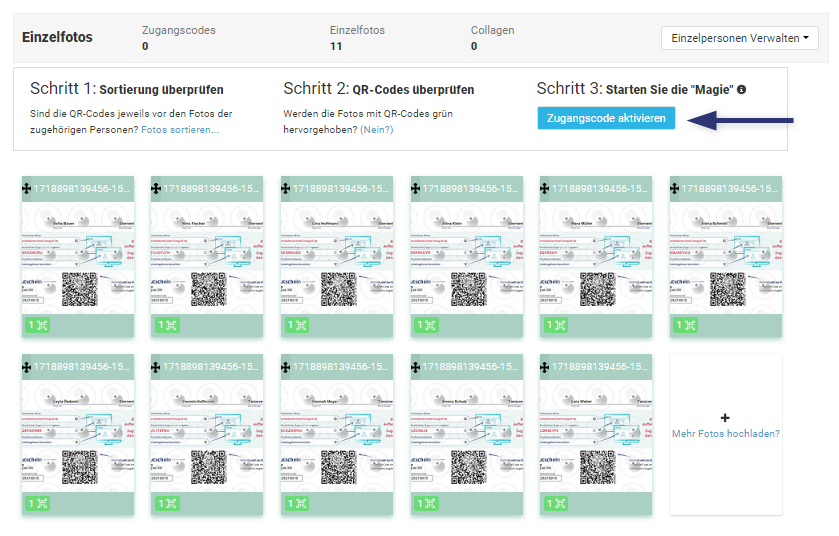Click the green QR badge on Lina Hoffmann's card

point(296,325)
